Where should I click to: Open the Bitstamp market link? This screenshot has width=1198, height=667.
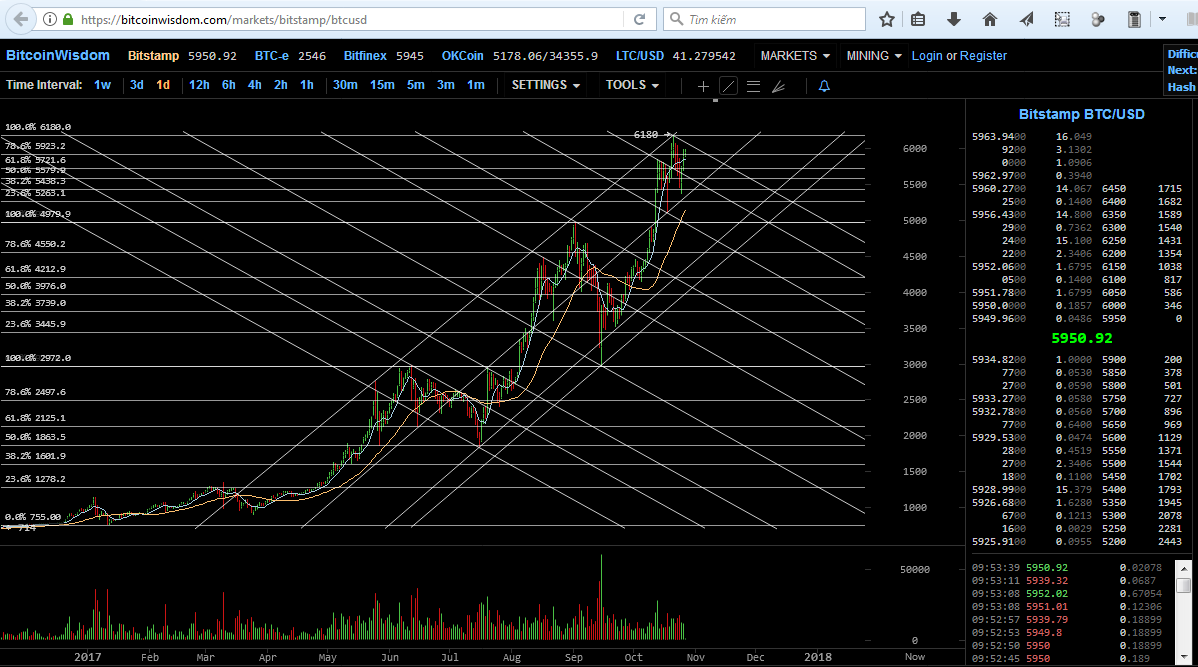tap(154, 56)
